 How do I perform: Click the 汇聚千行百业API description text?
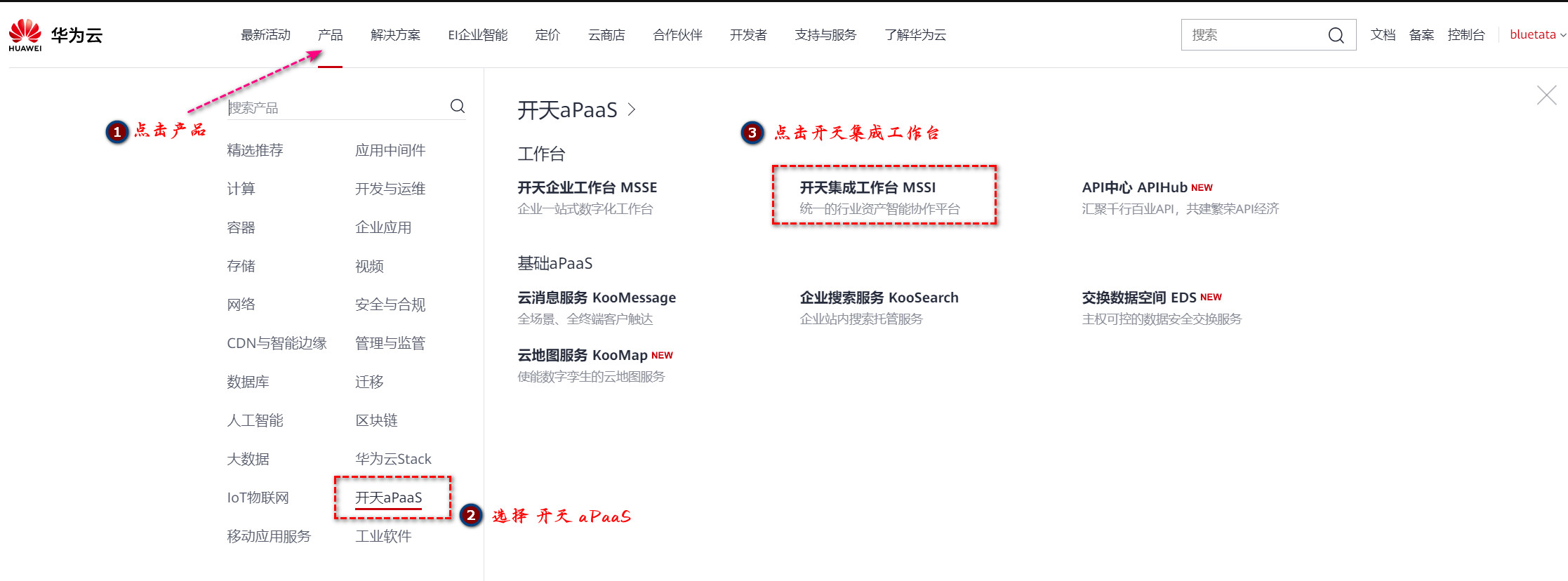pos(1181,209)
